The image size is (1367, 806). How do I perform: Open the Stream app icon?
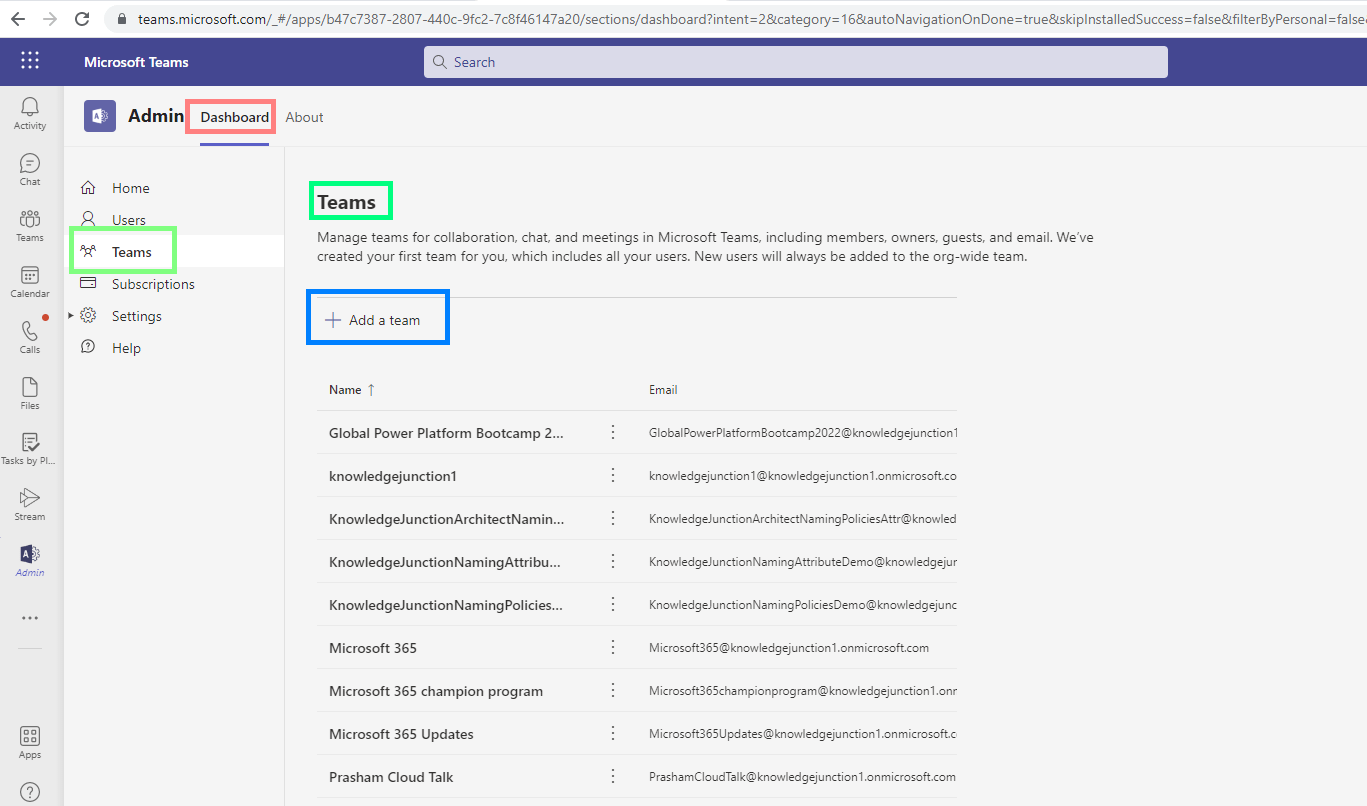30,504
